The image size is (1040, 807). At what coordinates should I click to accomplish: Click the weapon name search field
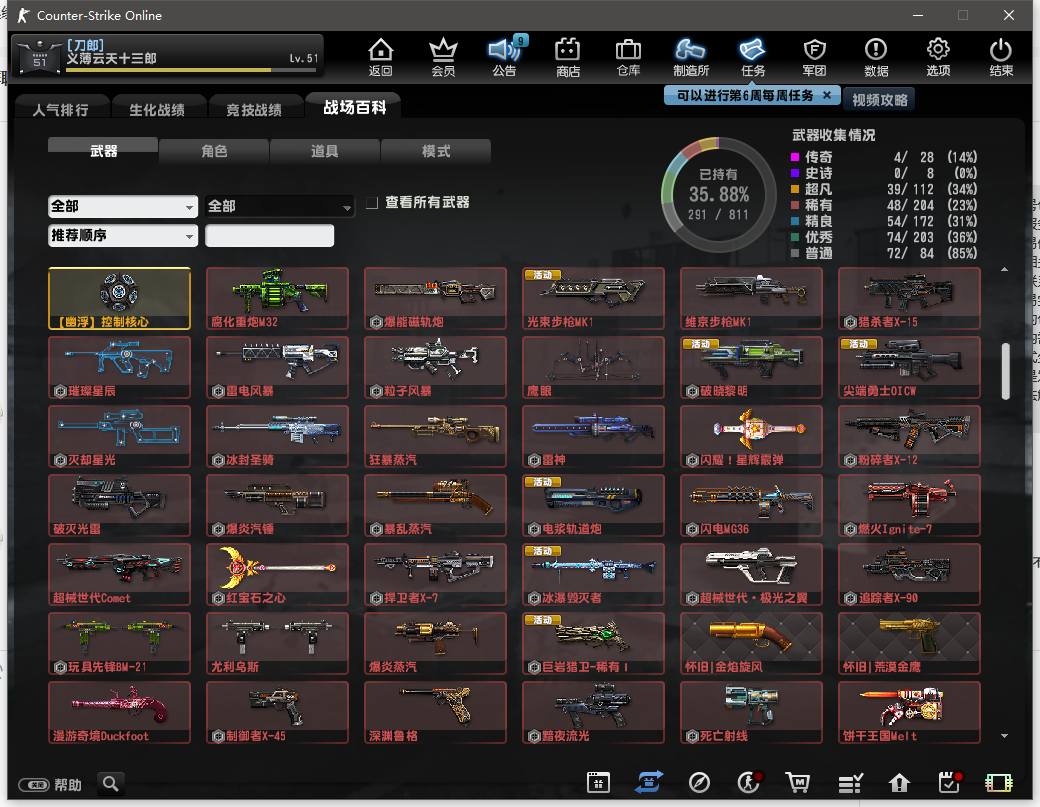pyautogui.click(x=269, y=235)
